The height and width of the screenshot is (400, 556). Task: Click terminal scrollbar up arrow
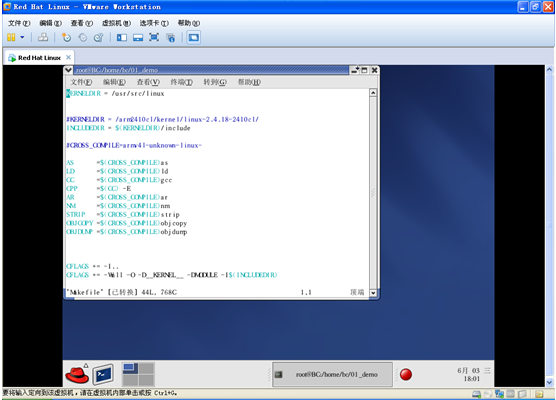coord(373,93)
